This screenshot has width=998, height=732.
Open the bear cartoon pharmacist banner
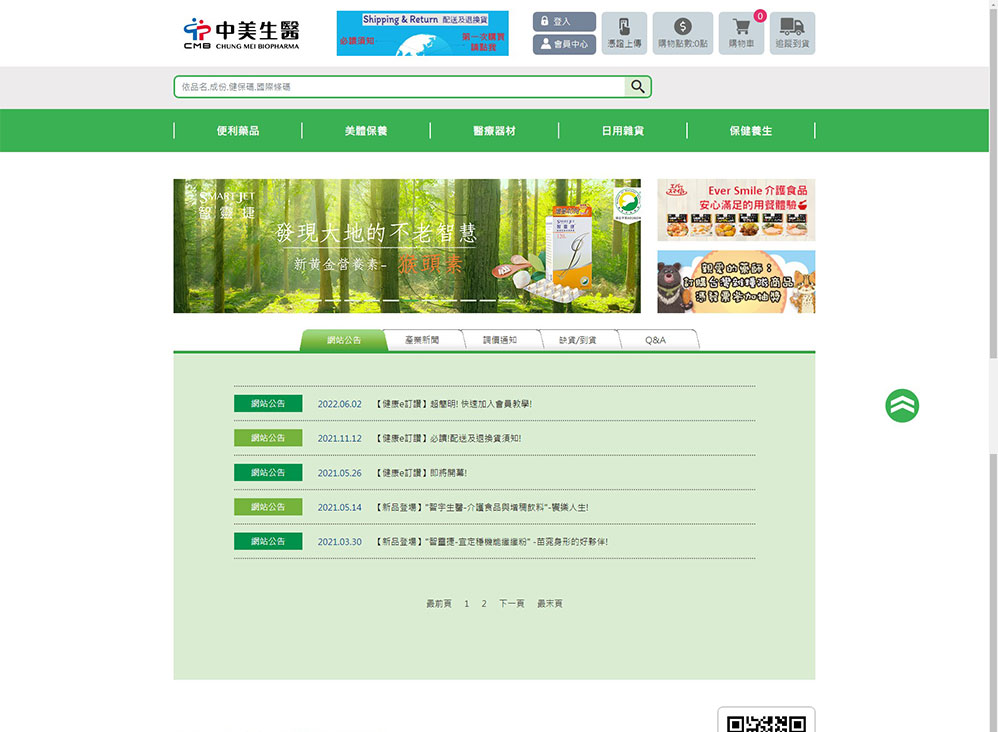[x=736, y=281]
